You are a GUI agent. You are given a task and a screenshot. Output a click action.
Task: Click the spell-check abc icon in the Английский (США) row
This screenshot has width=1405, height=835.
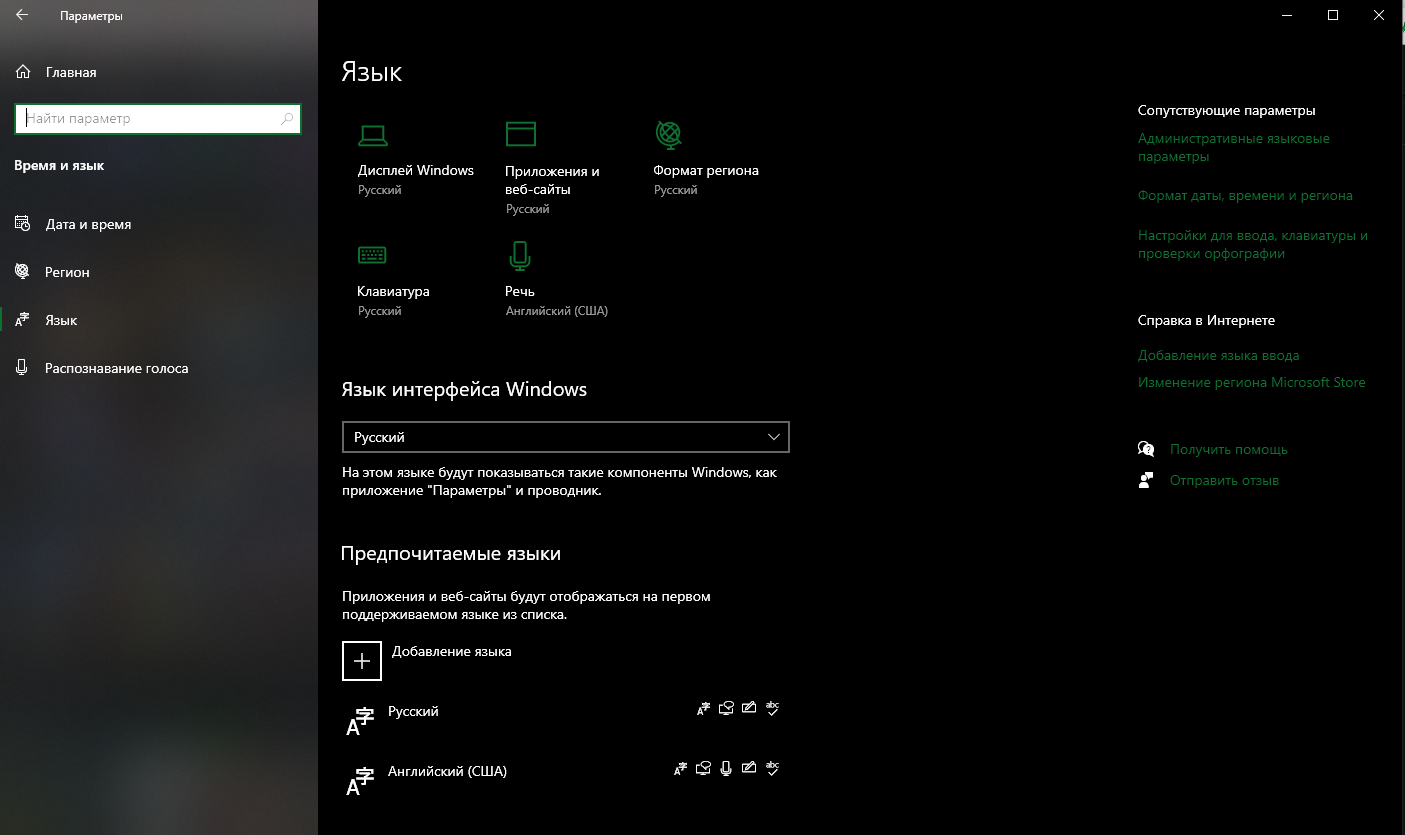(772, 769)
